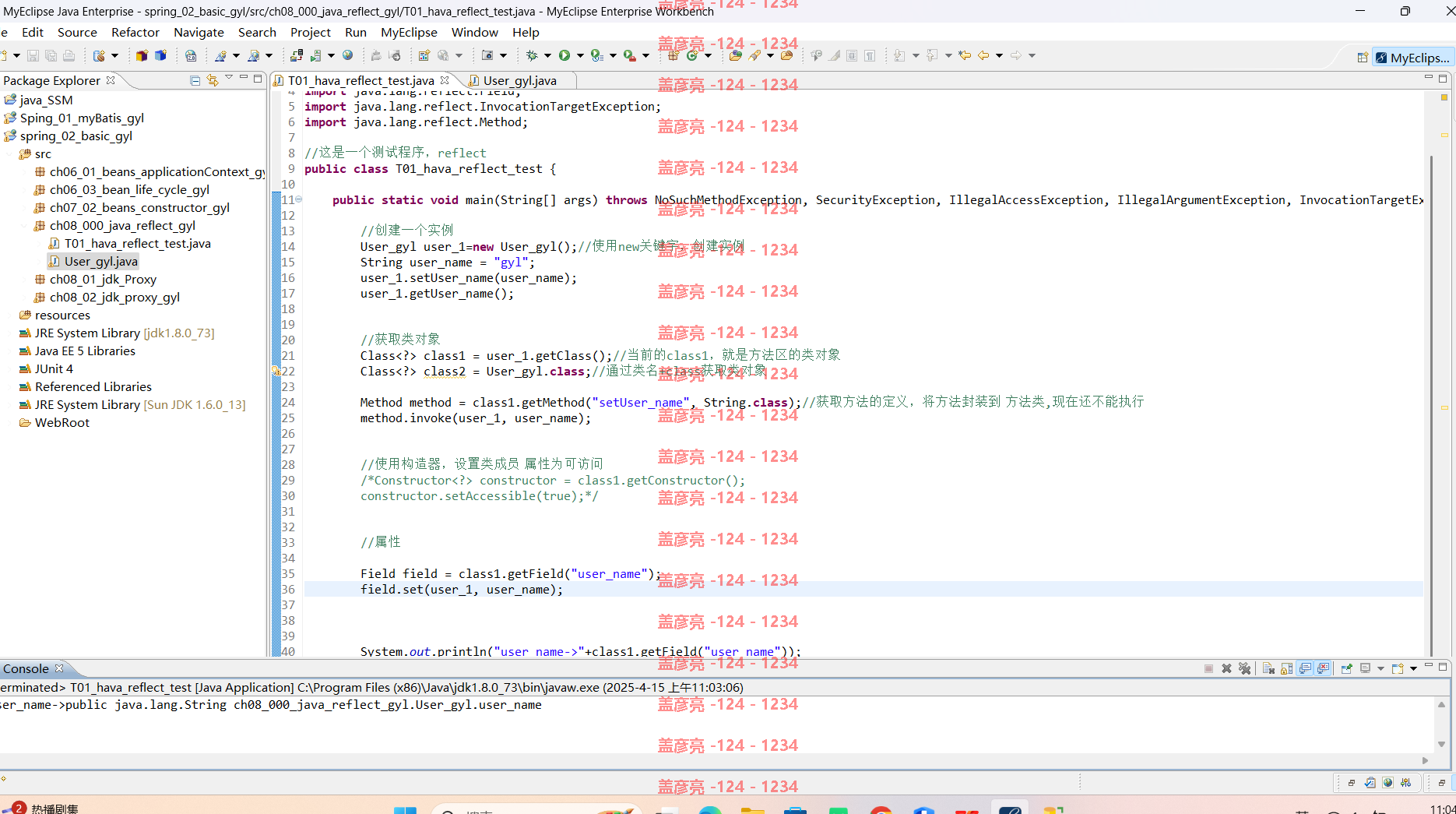The image size is (1456, 814).
Task: Toggle Show Whitespace Characters pilcrow icon
Action: pos(870,55)
